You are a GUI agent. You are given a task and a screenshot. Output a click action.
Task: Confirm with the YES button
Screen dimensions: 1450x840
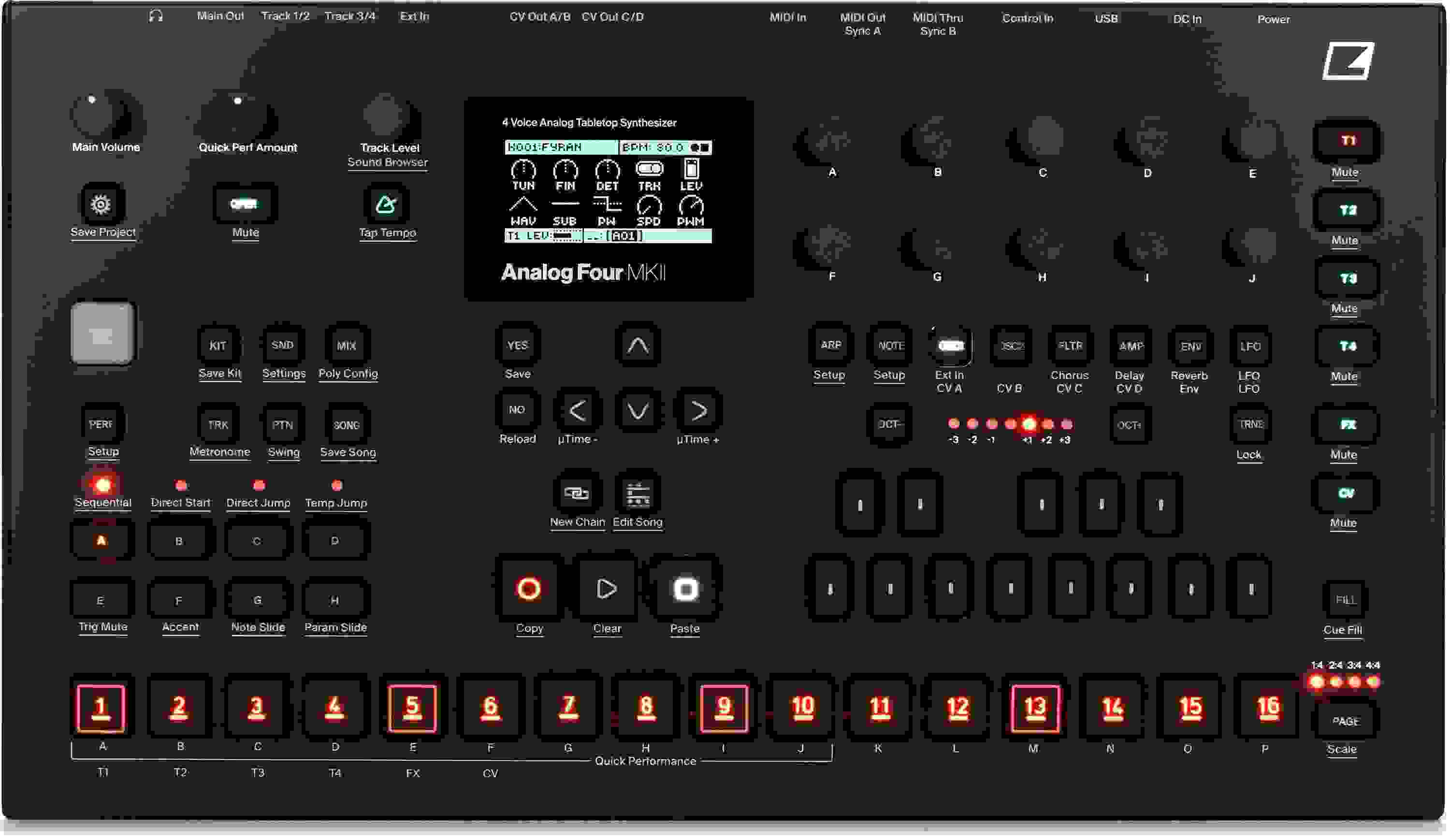click(x=517, y=345)
